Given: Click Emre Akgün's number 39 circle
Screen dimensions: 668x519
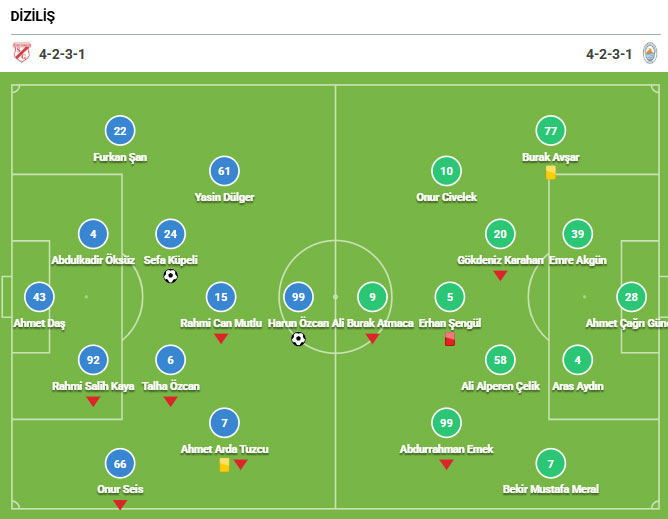Looking at the screenshot, I should pyautogui.click(x=577, y=234).
